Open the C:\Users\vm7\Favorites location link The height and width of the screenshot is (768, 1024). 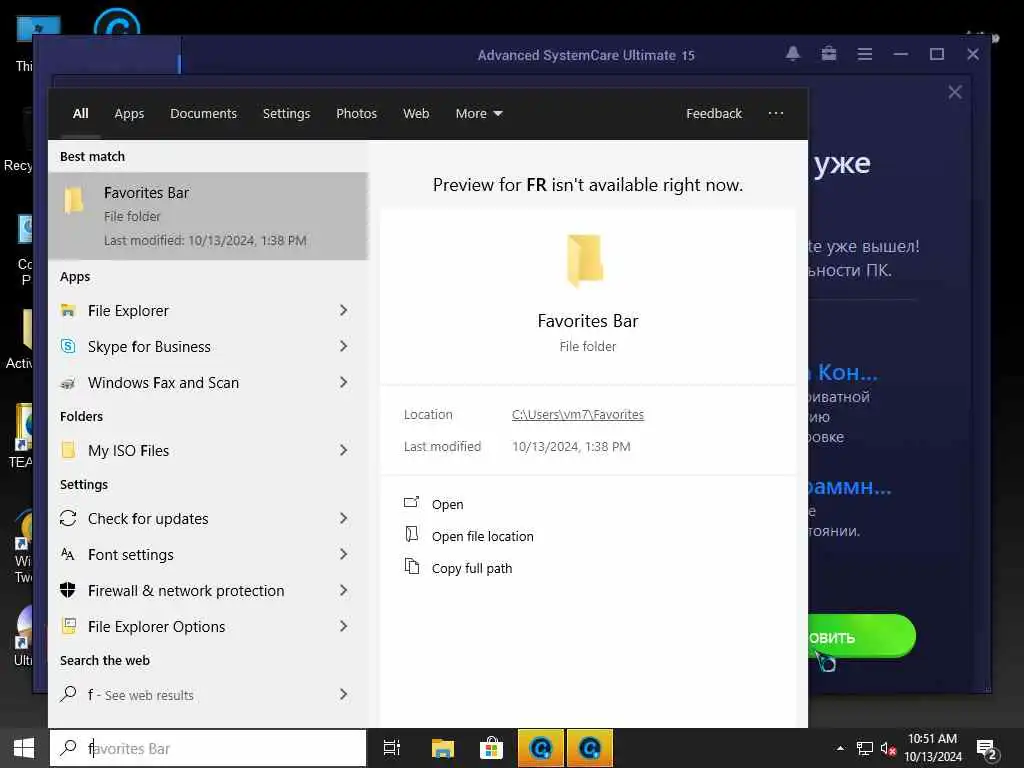578,415
